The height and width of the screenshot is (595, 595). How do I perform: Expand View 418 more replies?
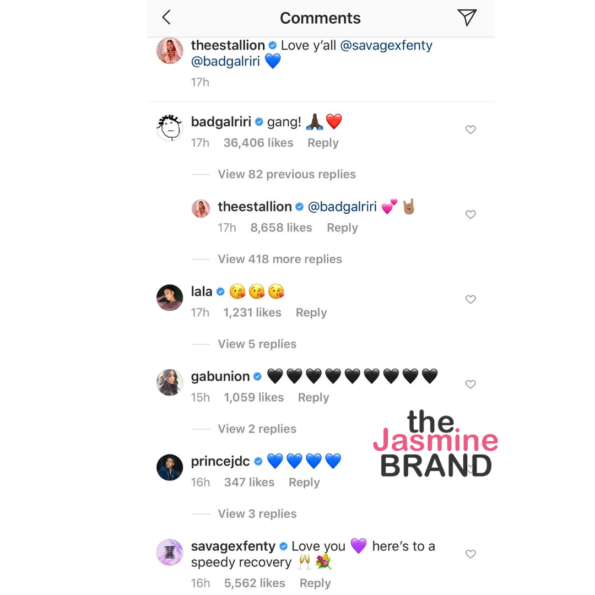pyautogui.click(x=280, y=259)
